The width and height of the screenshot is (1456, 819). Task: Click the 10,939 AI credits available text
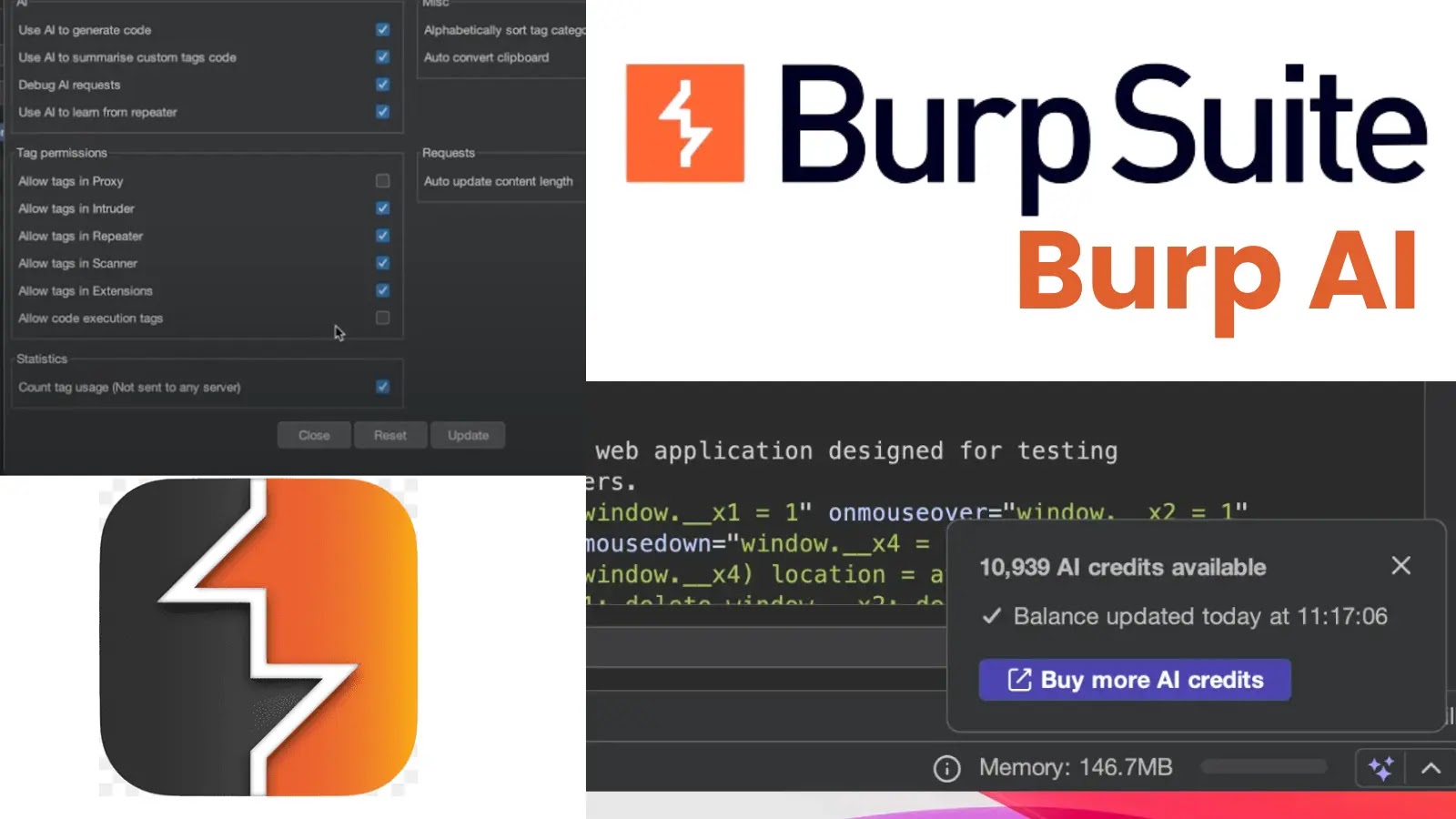1123,567
